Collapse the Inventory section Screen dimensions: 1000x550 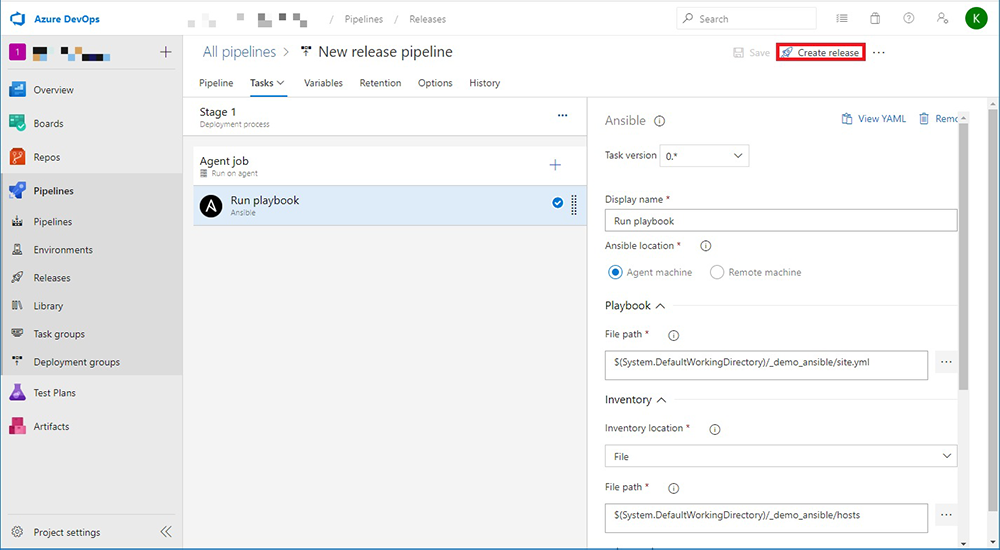661,400
